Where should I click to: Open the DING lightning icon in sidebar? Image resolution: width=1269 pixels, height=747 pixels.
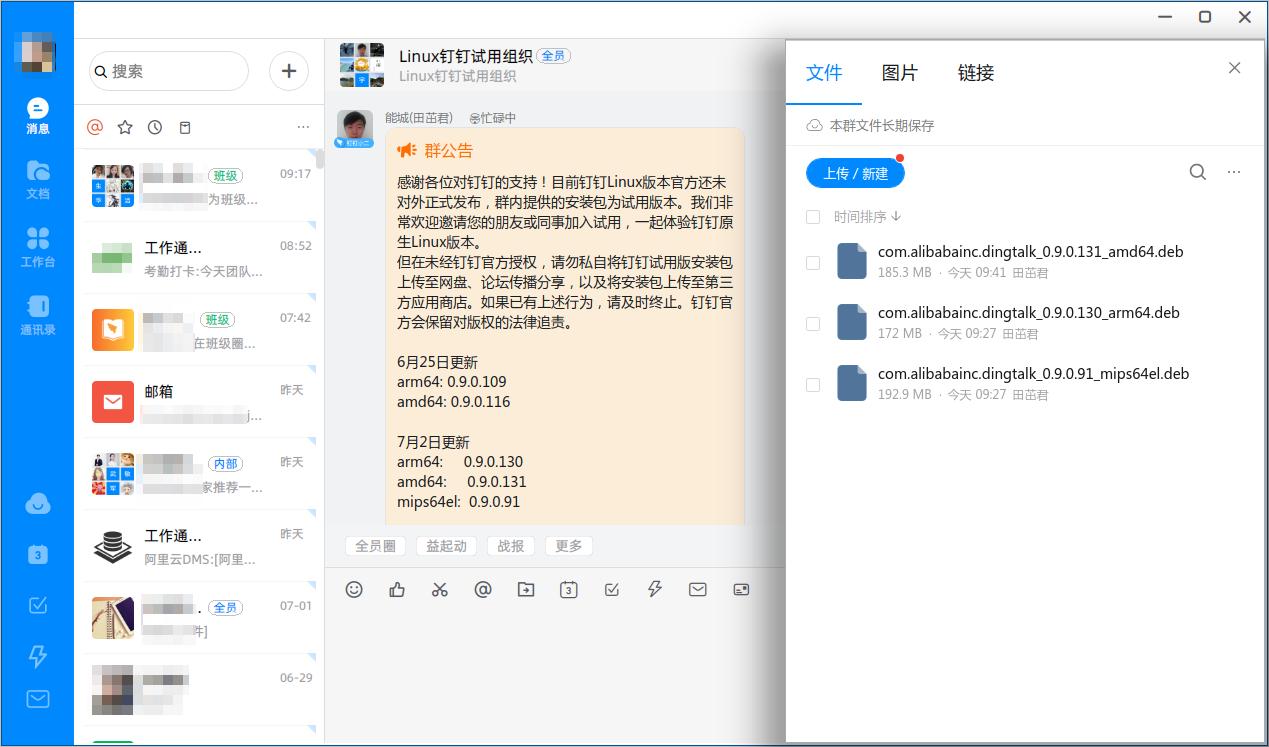pyautogui.click(x=38, y=656)
